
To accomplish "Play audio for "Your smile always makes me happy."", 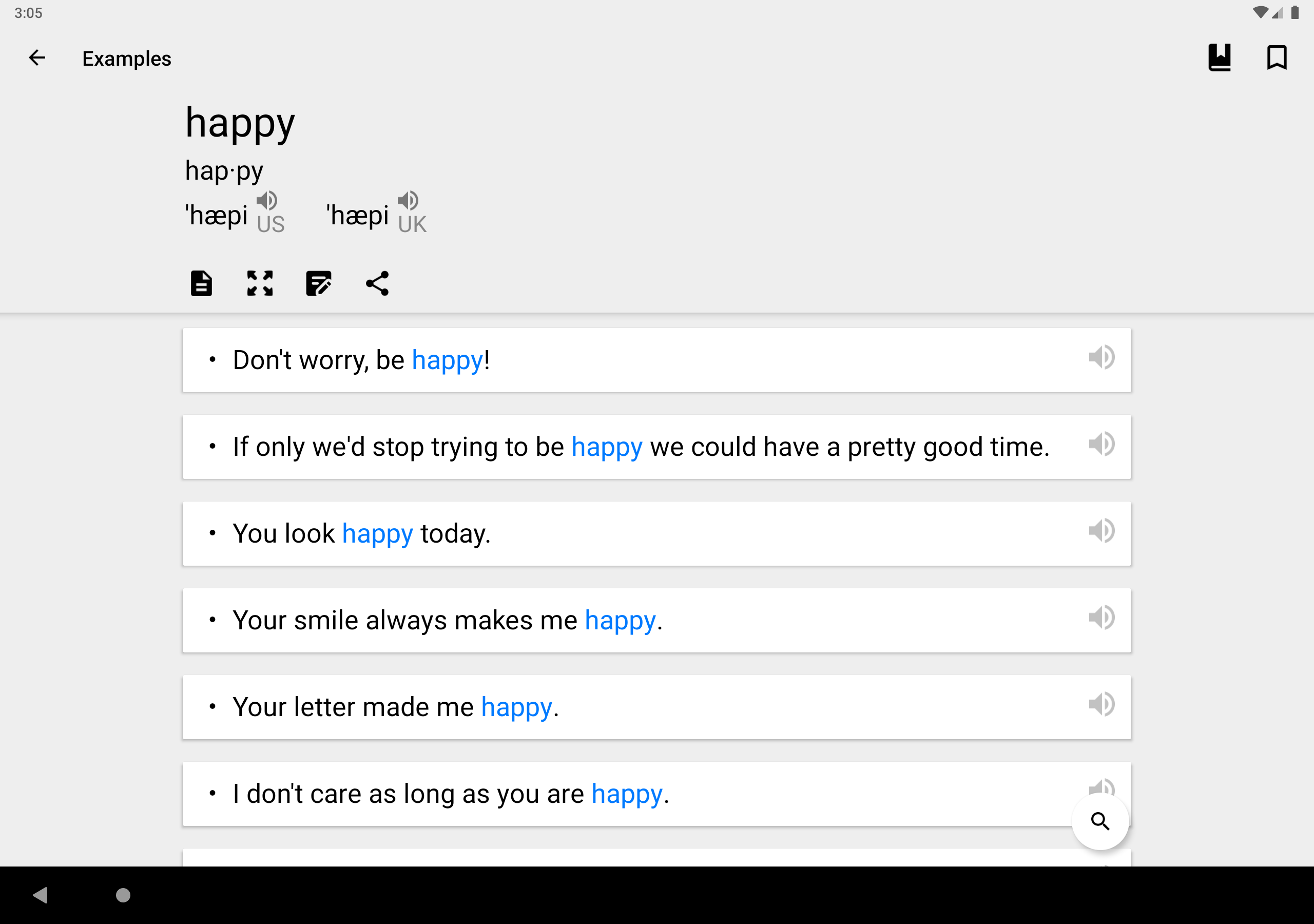I will [1101, 617].
